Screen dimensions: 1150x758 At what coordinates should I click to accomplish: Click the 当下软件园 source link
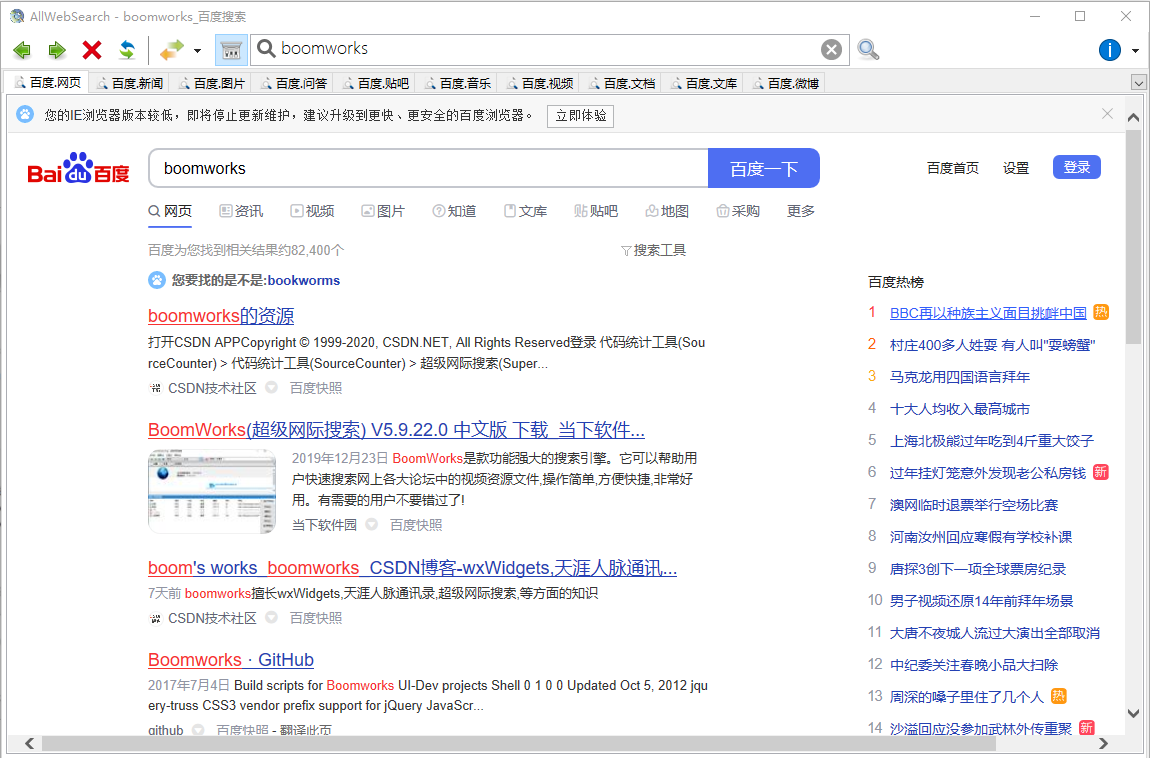coord(324,525)
